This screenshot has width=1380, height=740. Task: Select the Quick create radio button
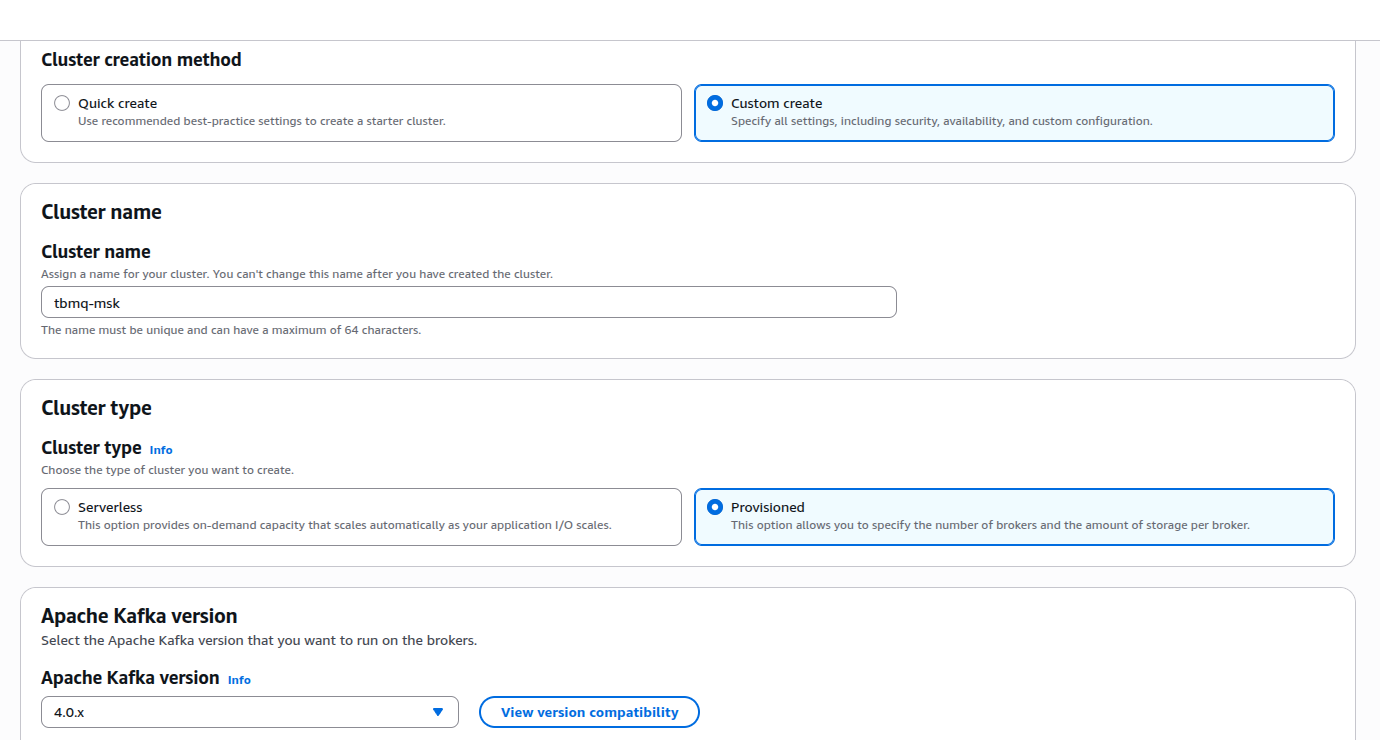pyautogui.click(x=62, y=103)
